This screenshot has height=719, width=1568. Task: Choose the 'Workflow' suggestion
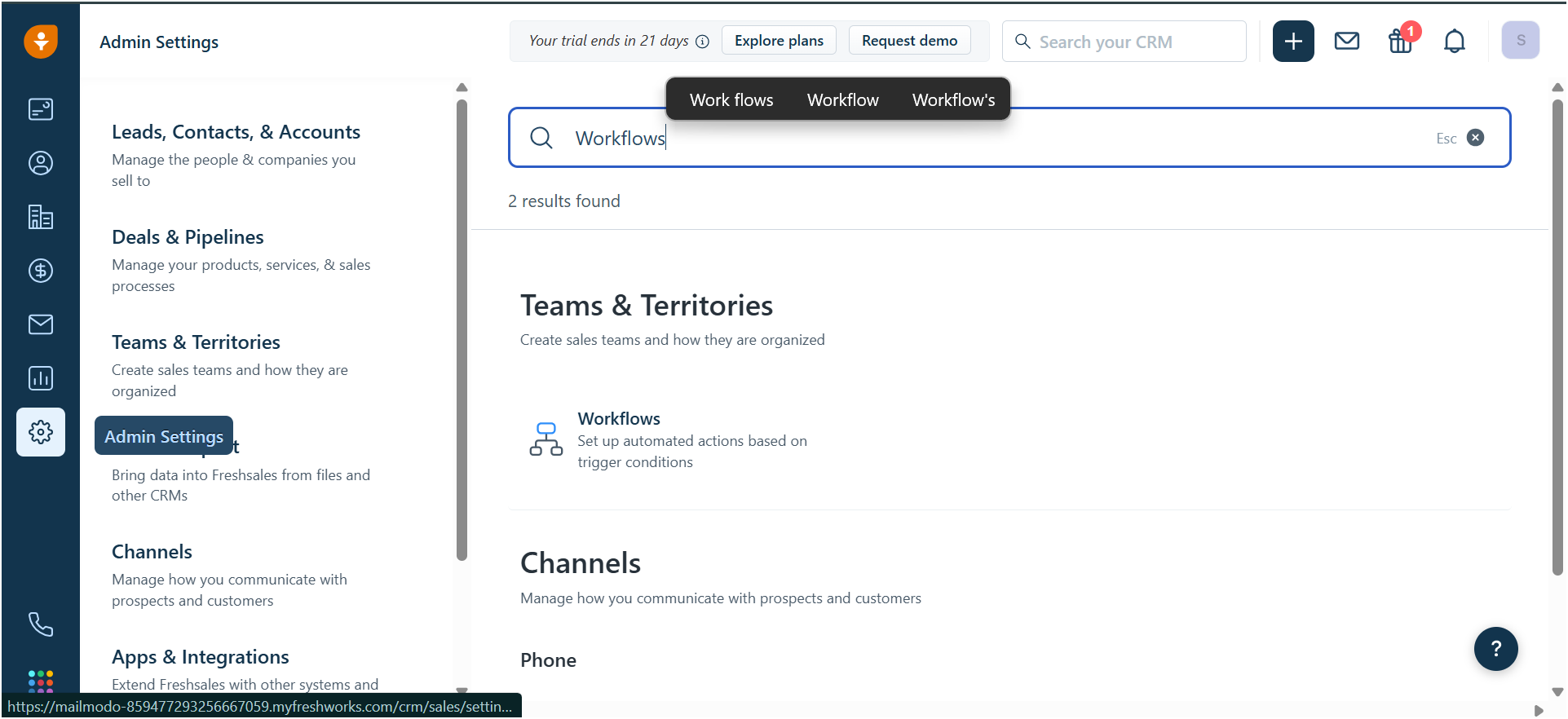point(843,99)
